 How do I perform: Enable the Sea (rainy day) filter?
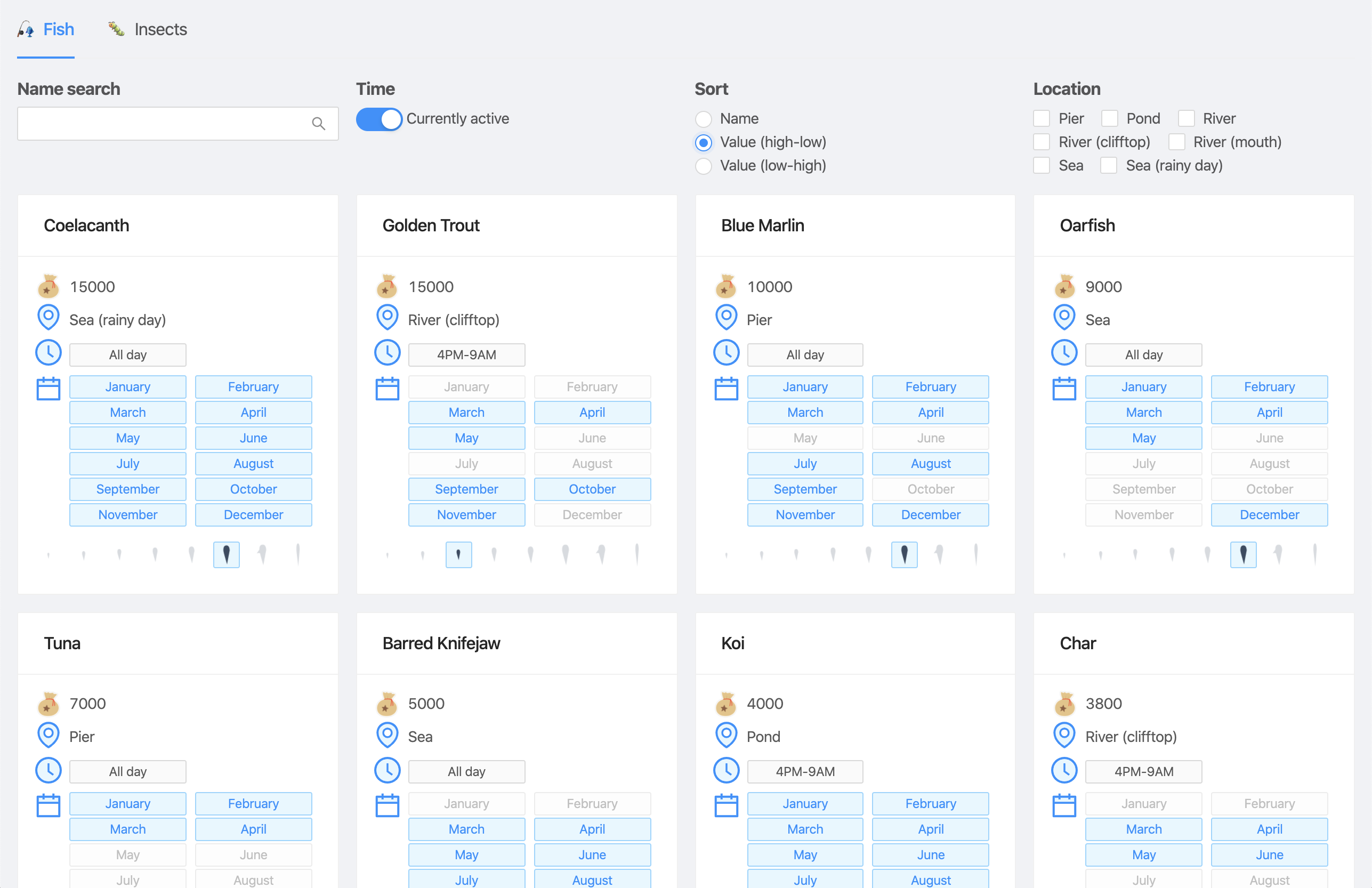pos(1109,166)
